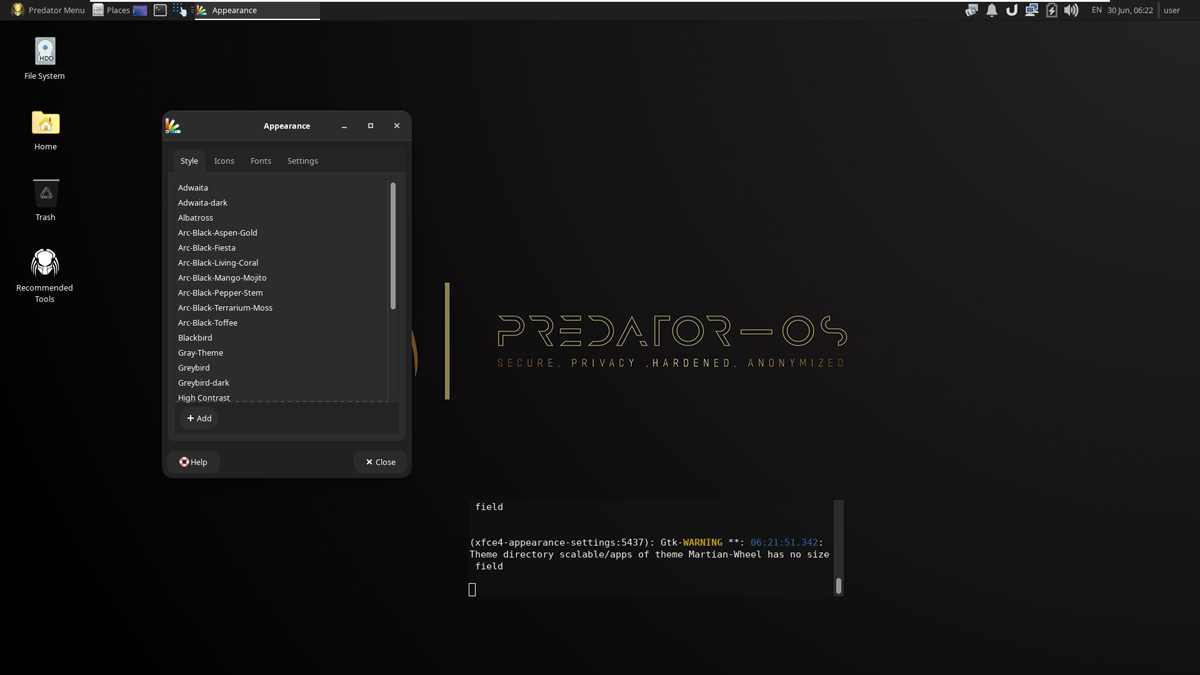This screenshot has width=1200, height=675.
Task: Switch to the Icons tab
Action: (224, 161)
